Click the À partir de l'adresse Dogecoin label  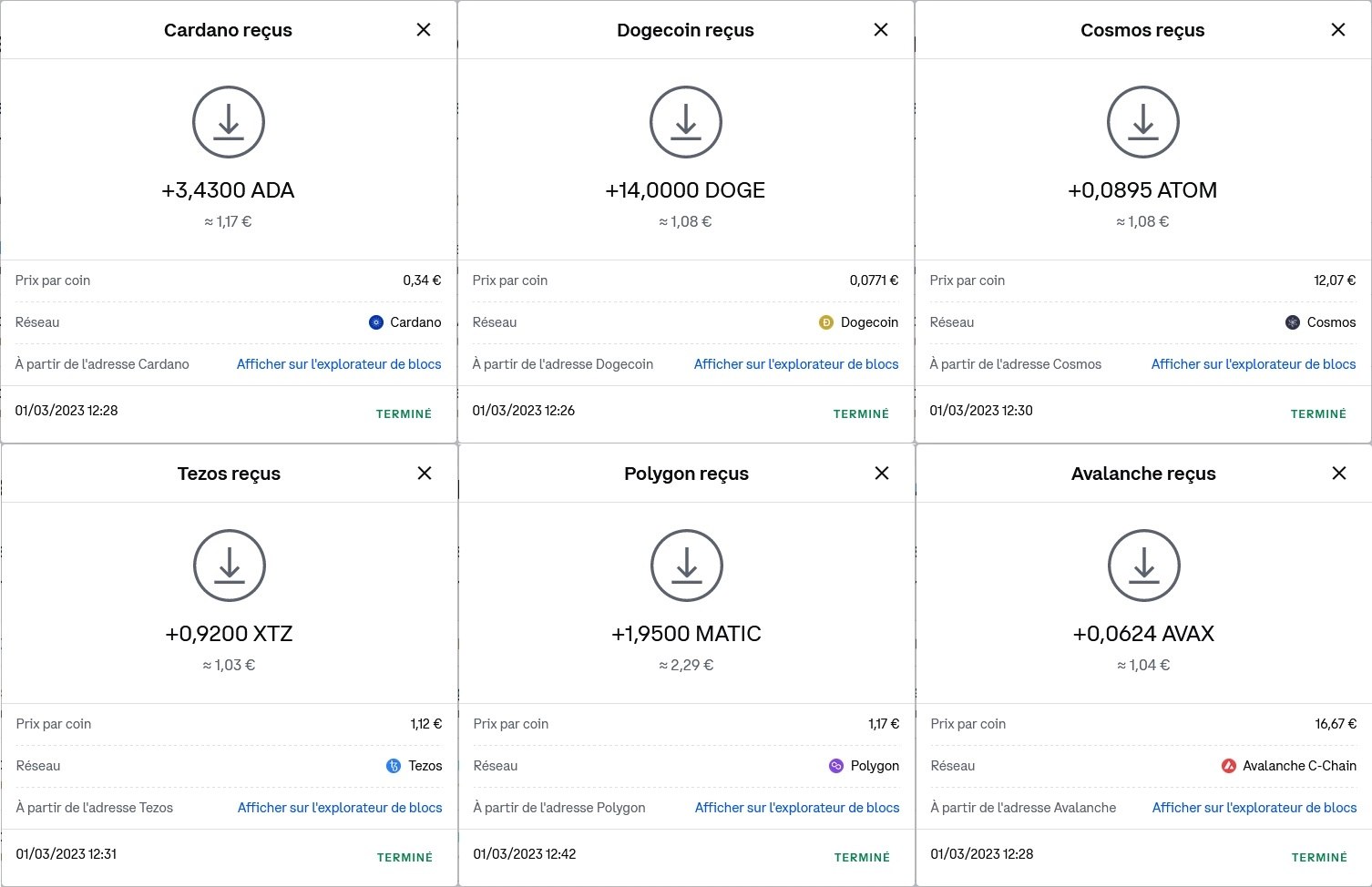(x=563, y=364)
